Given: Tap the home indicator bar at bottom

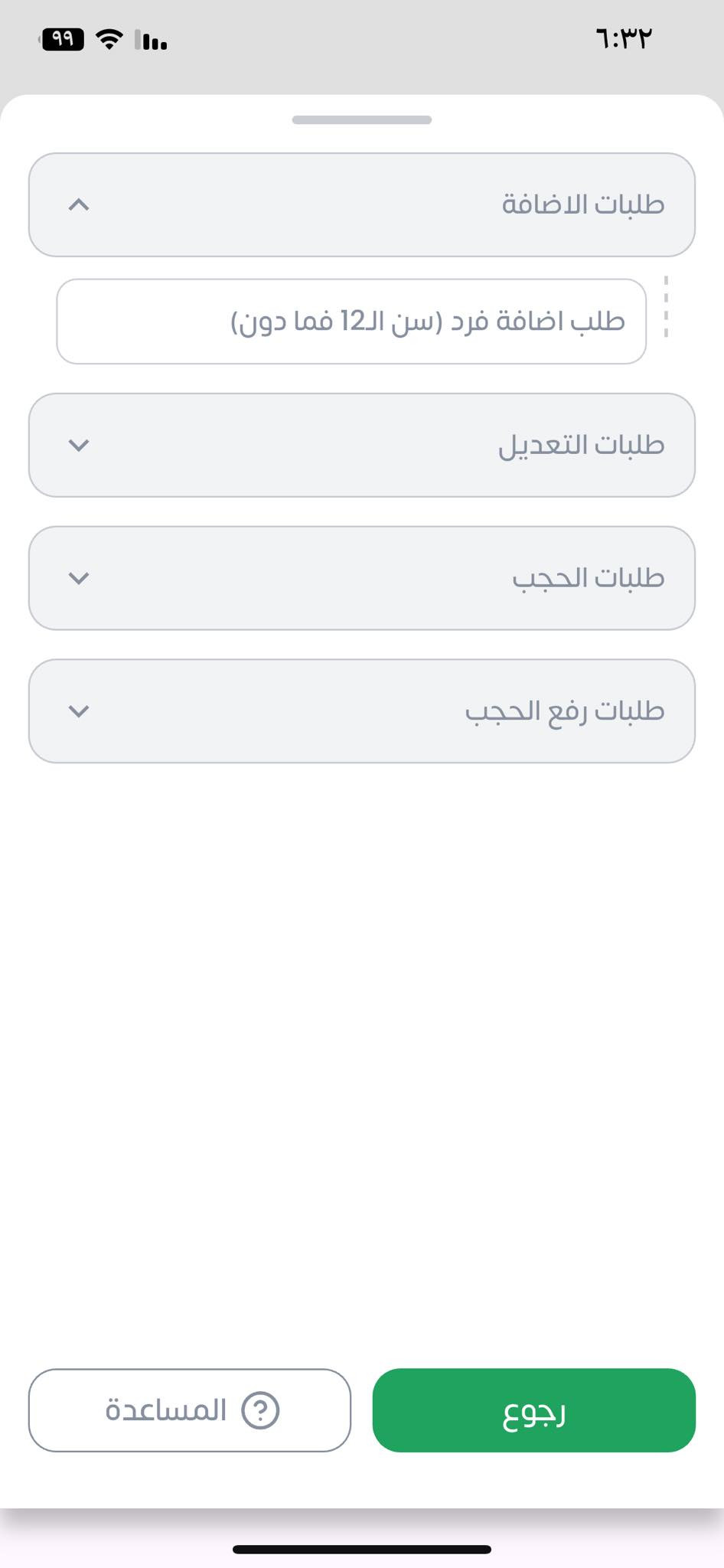Looking at the screenshot, I should 362,1549.
